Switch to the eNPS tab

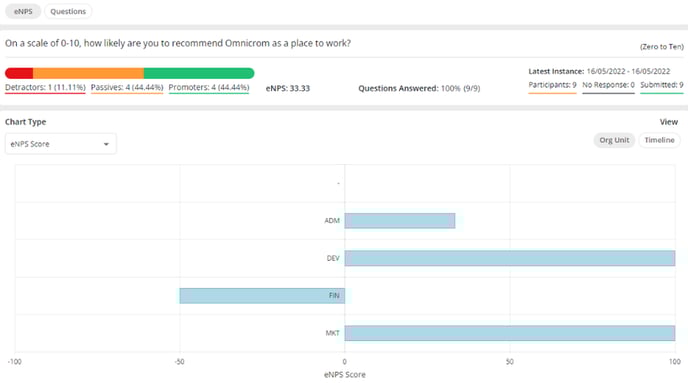23,11
